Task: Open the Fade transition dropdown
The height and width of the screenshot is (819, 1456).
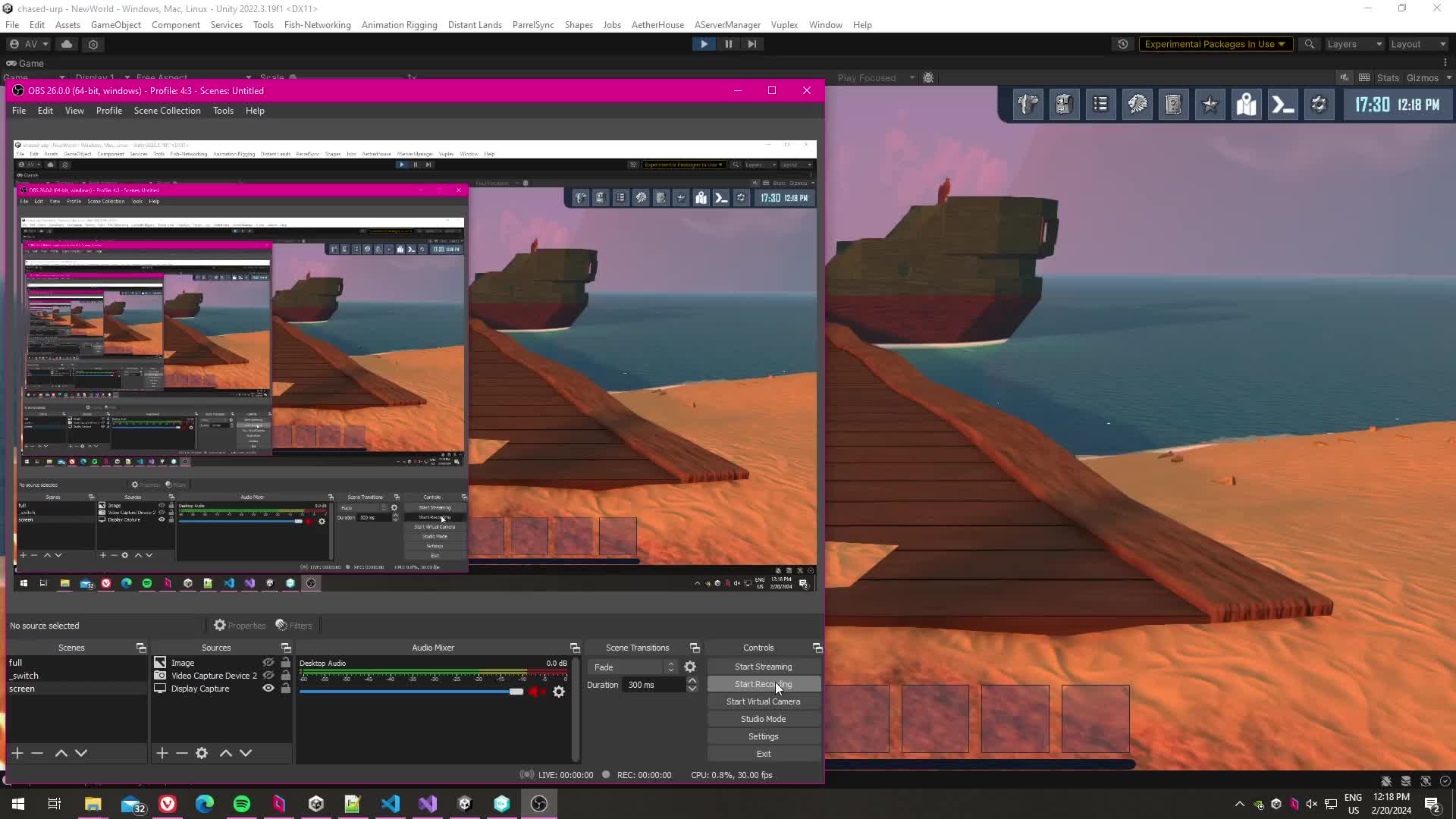Action: pos(634,667)
